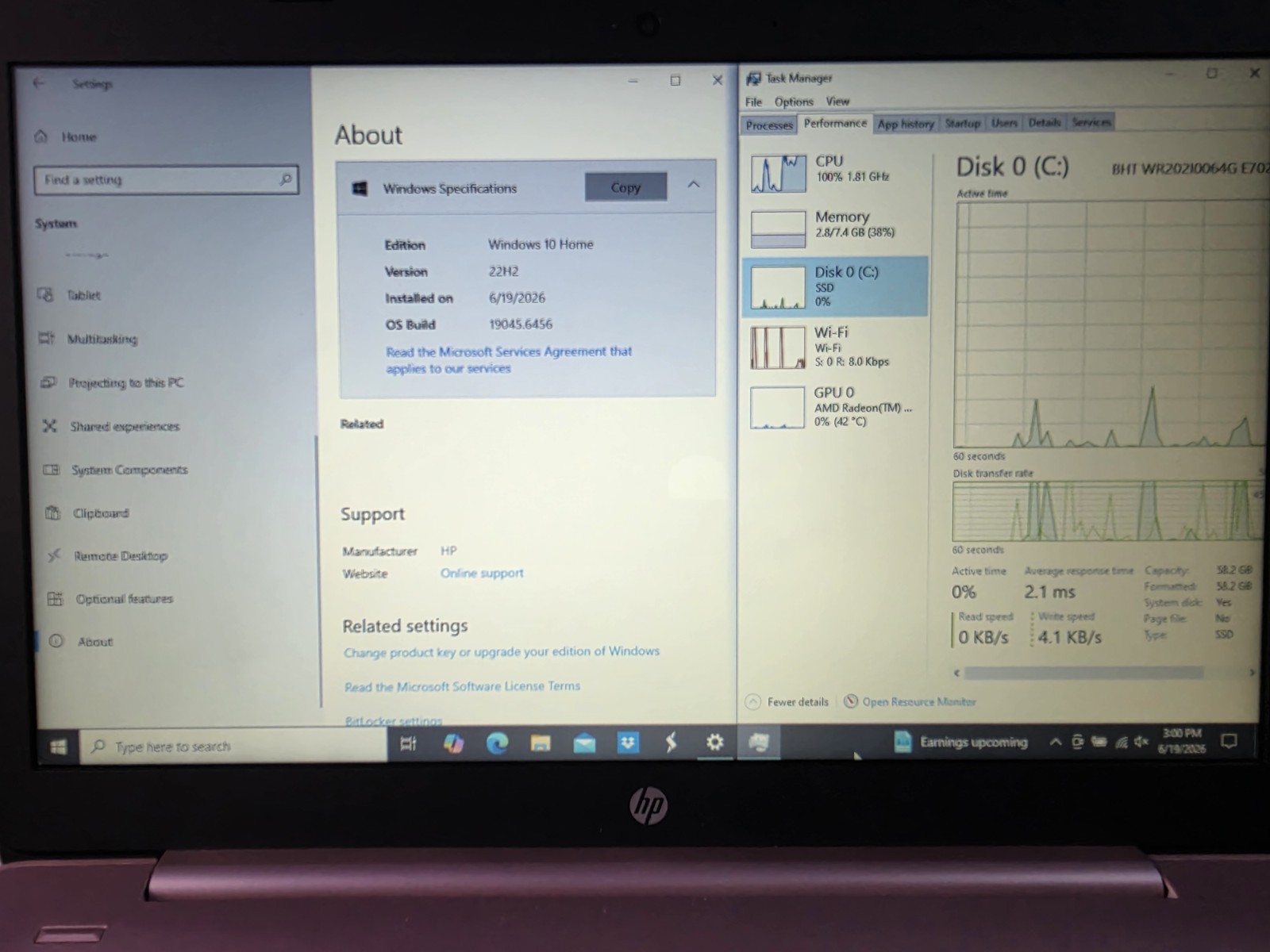Click the Meet Now tray icon
This screenshot has height=952, width=1270.
(x=1077, y=743)
